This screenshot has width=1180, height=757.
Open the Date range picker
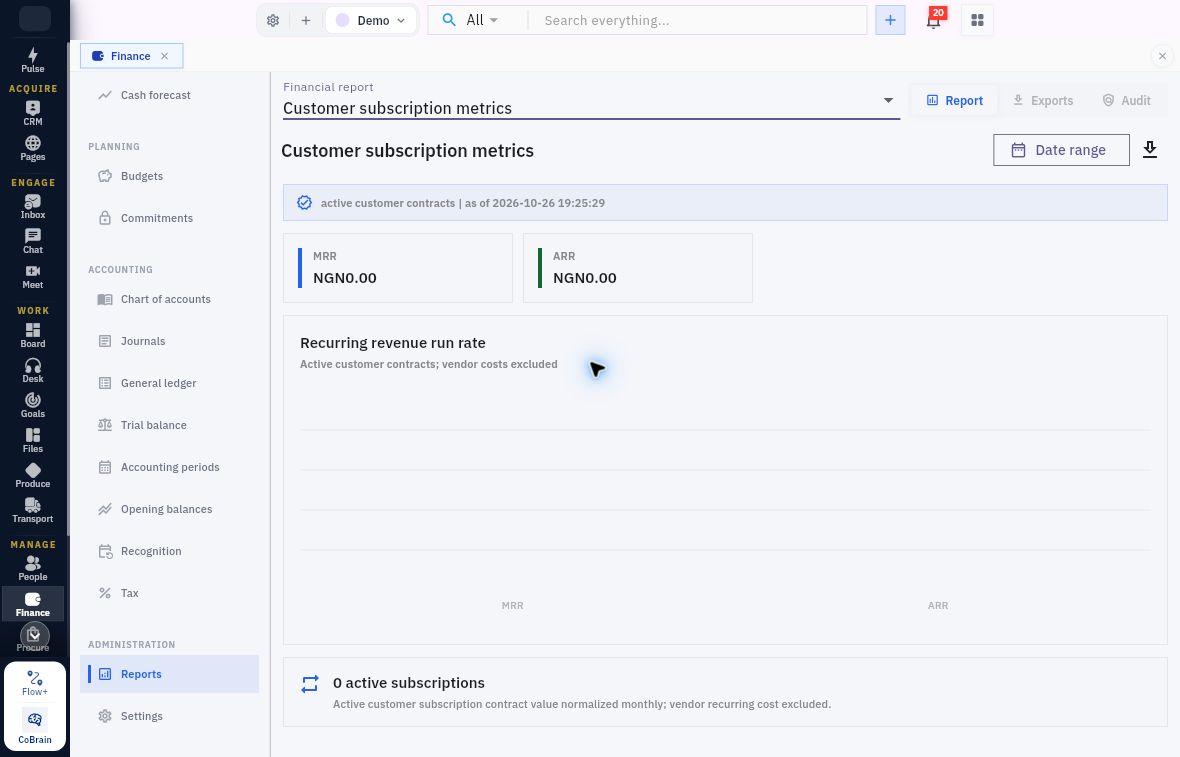(x=1061, y=150)
